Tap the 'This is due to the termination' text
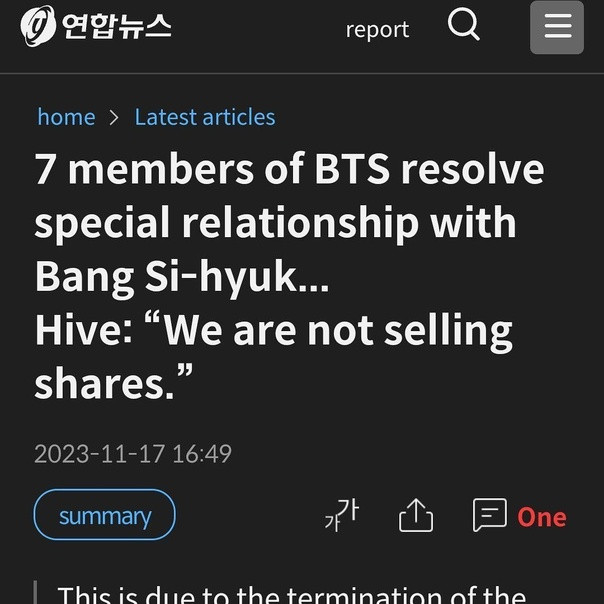 pos(292,594)
